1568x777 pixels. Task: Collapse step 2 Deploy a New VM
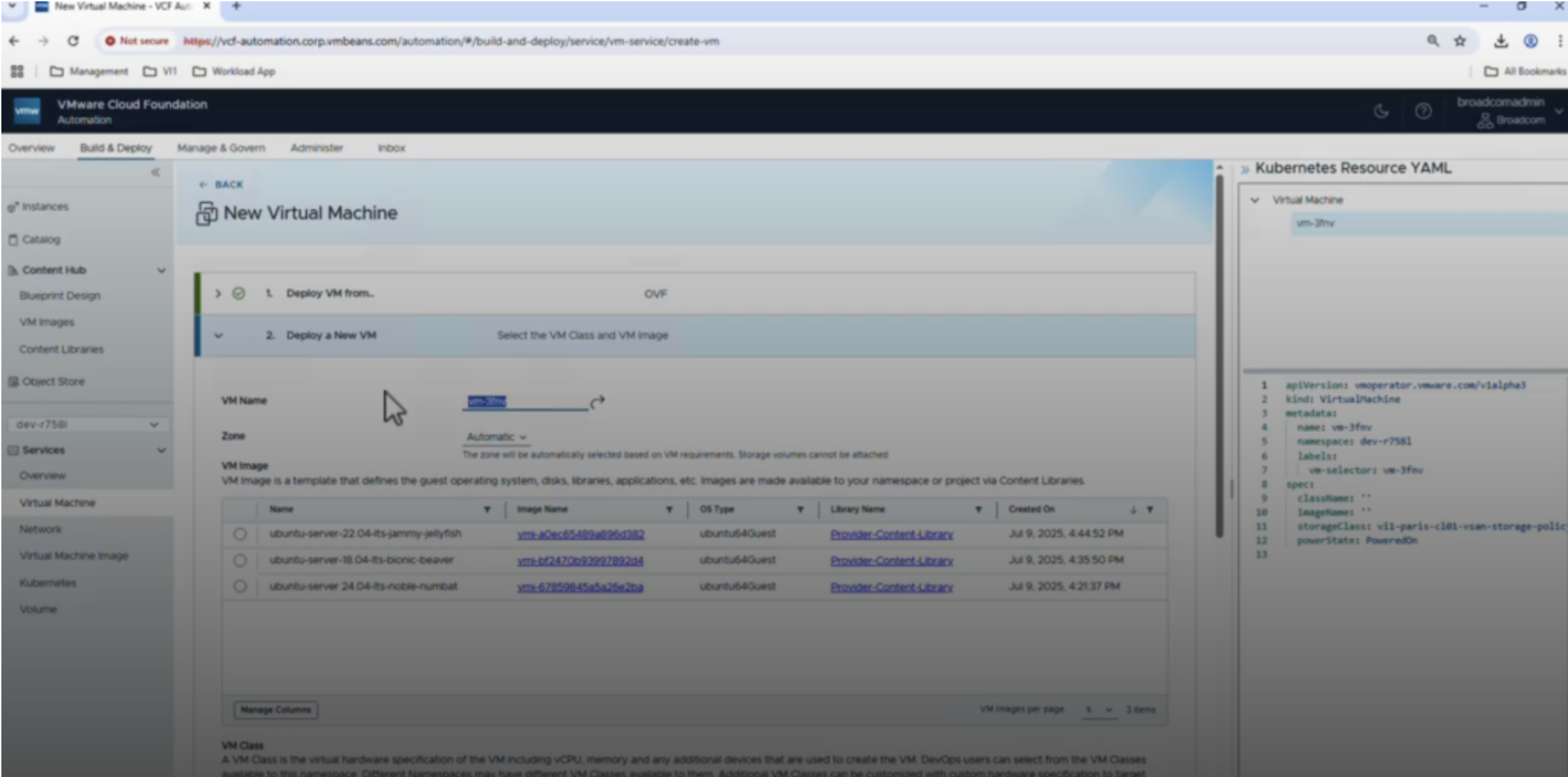[x=218, y=336]
